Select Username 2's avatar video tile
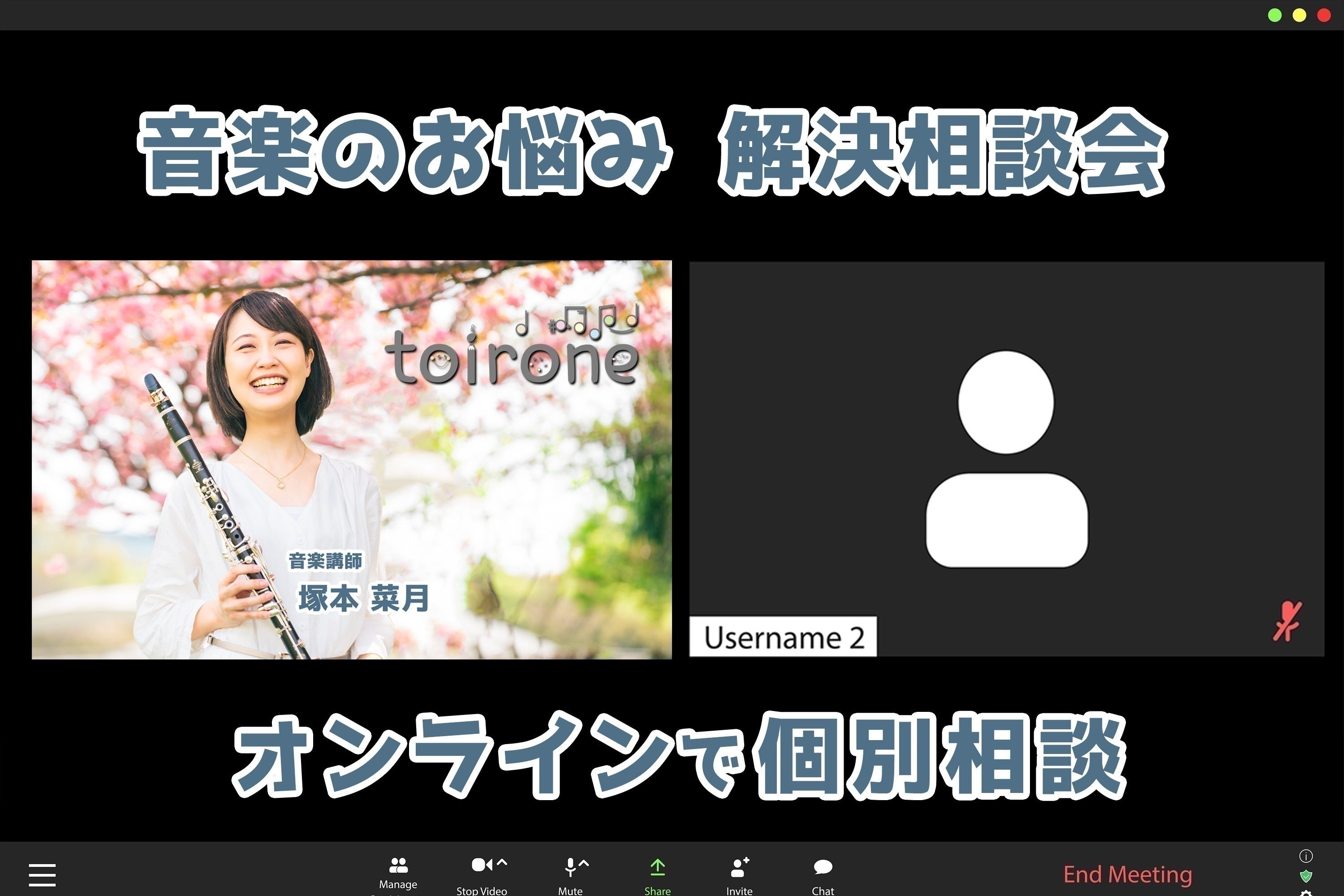1344x896 pixels. tap(1006, 459)
